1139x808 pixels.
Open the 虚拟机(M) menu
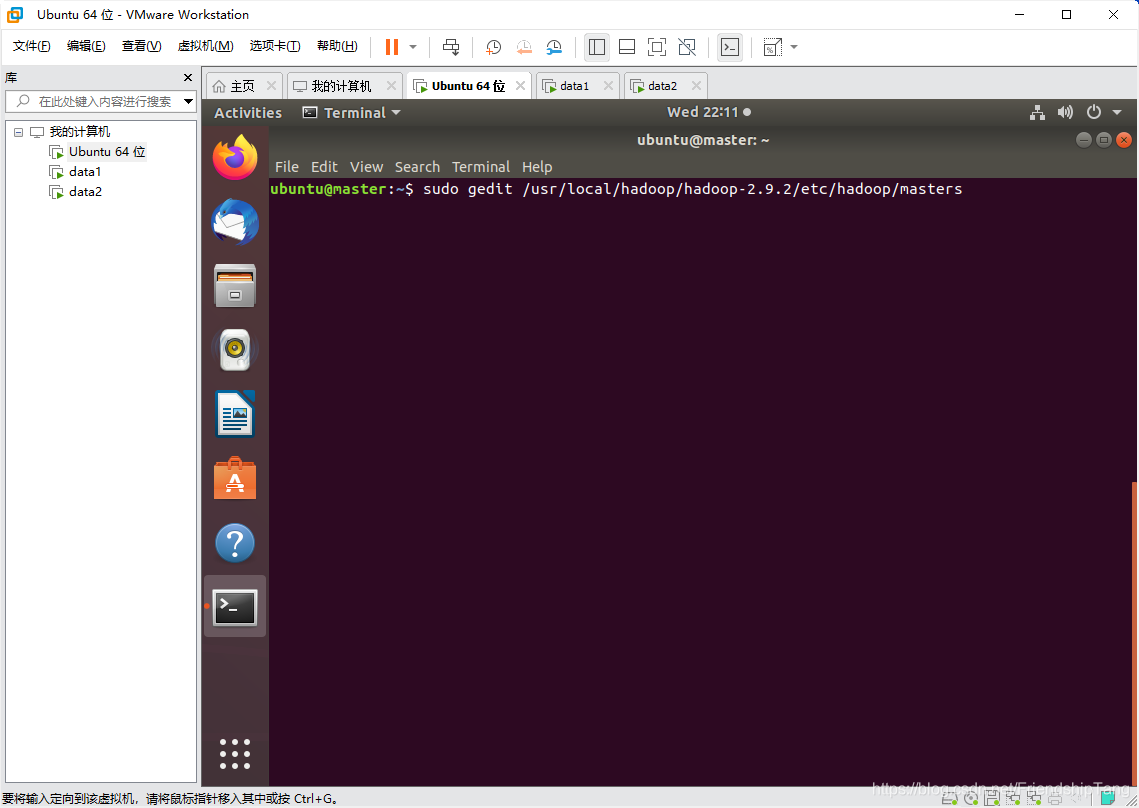206,46
